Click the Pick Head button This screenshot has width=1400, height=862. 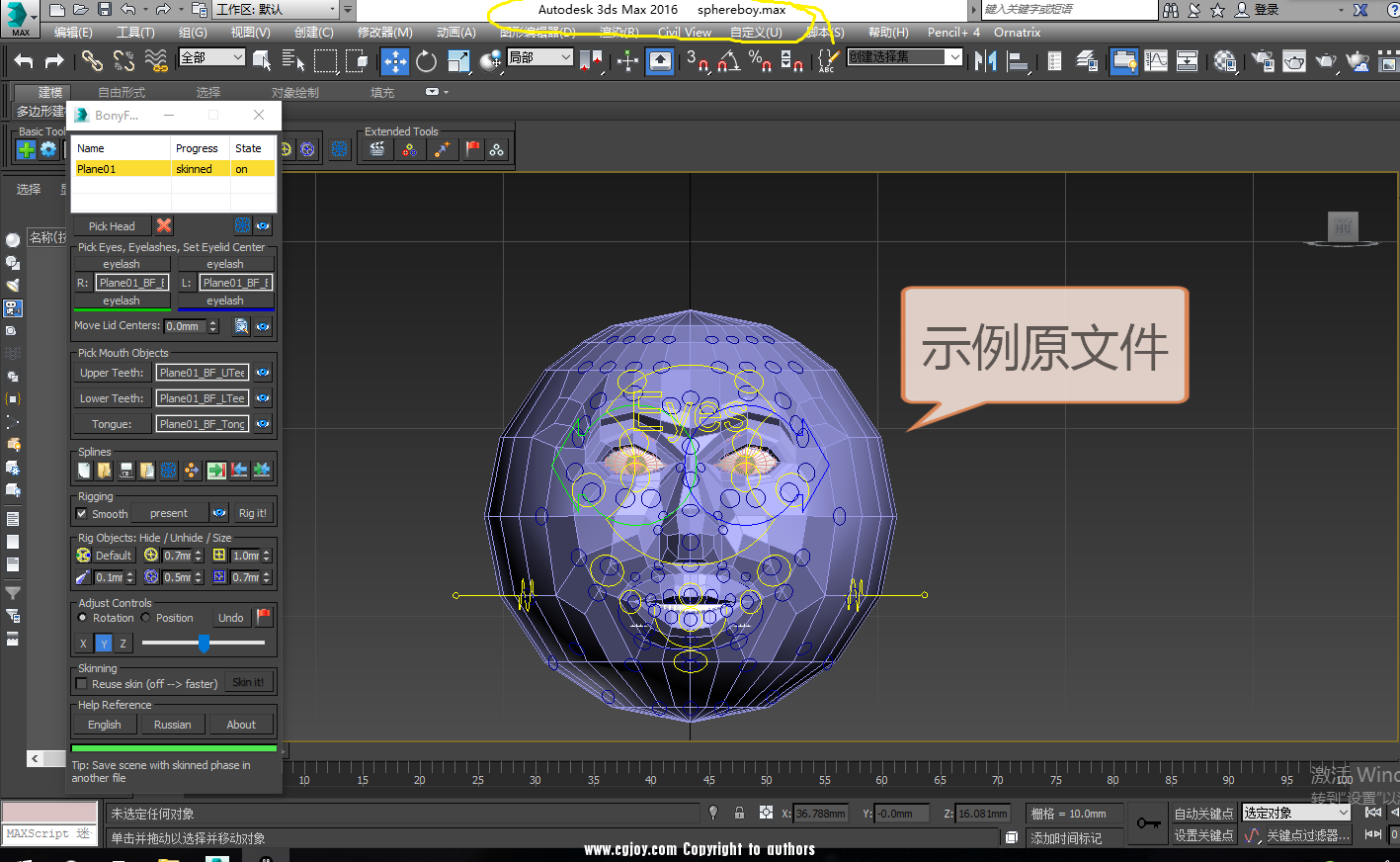[112, 225]
